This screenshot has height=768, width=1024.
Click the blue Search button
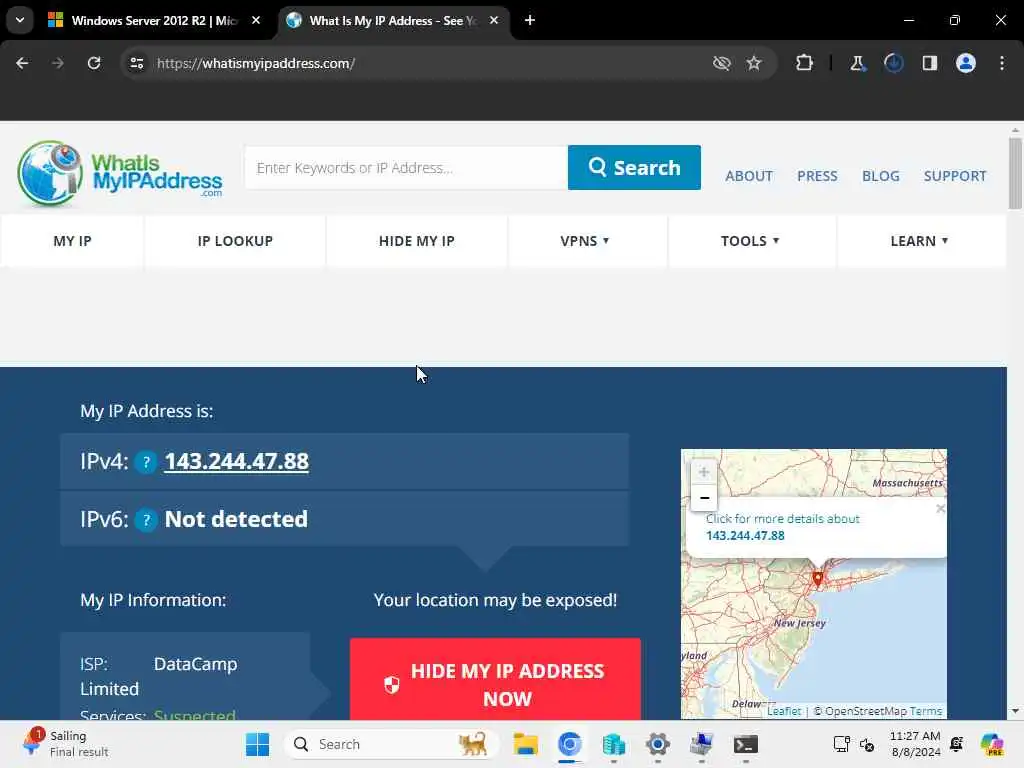point(634,168)
